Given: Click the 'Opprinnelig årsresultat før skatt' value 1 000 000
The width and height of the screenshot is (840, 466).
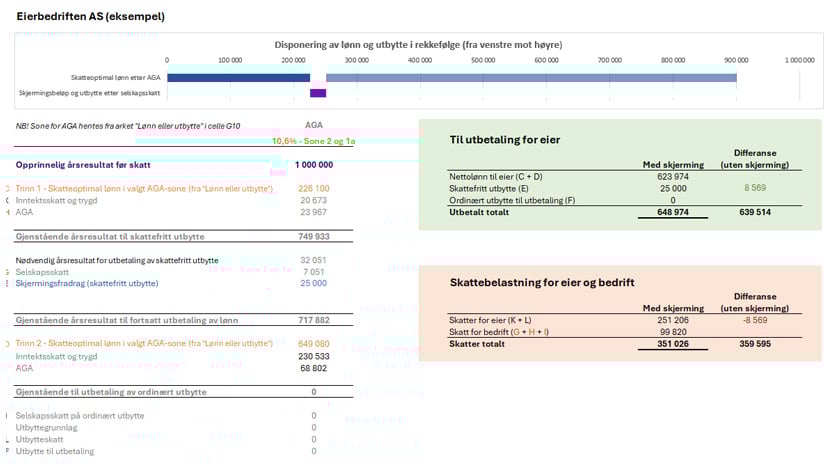Looking at the screenshot, I should click(x=313, y=164).
